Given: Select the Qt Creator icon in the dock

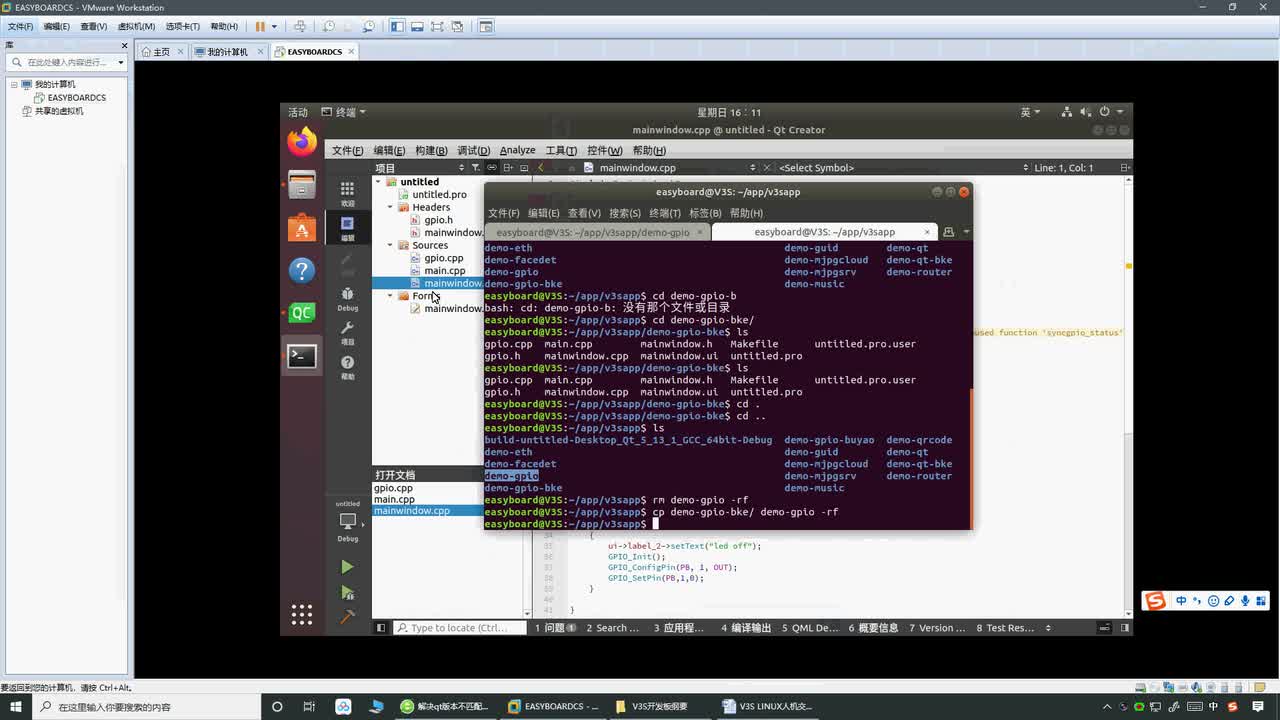Looking at the screenshot, I should (302, 313).
